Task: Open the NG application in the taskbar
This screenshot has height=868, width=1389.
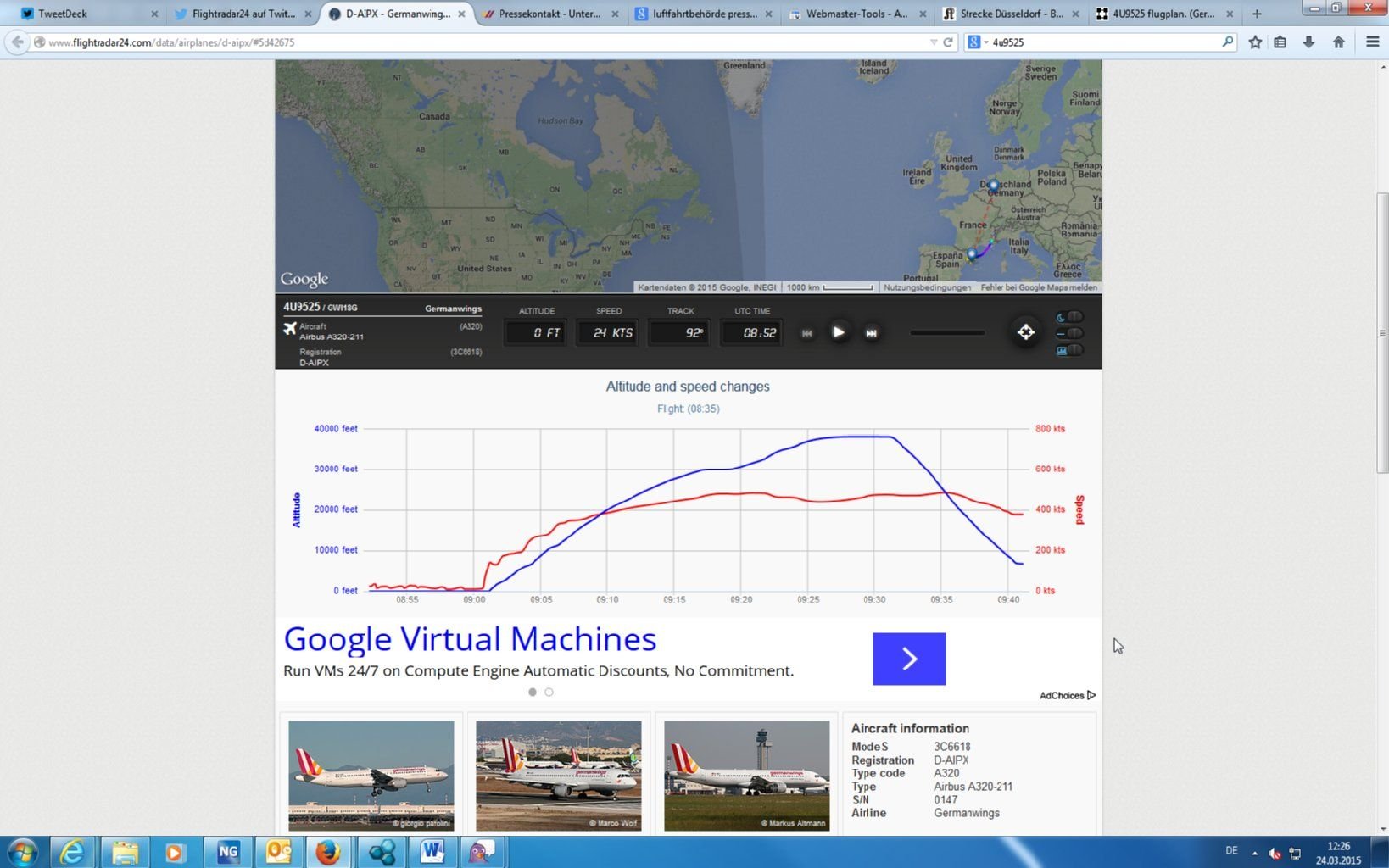Action: (x=227, y=852)
